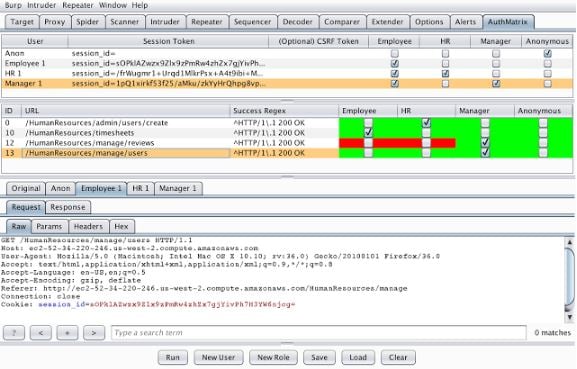This screenshot has width=577, height=369.
Task: Switch to the Repeater tab
Action: point(207,22)
